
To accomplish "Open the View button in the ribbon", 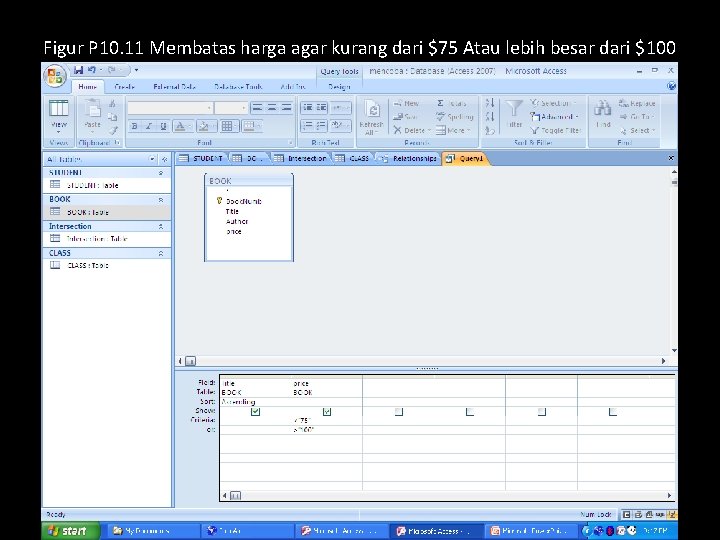I will [59, 114].
